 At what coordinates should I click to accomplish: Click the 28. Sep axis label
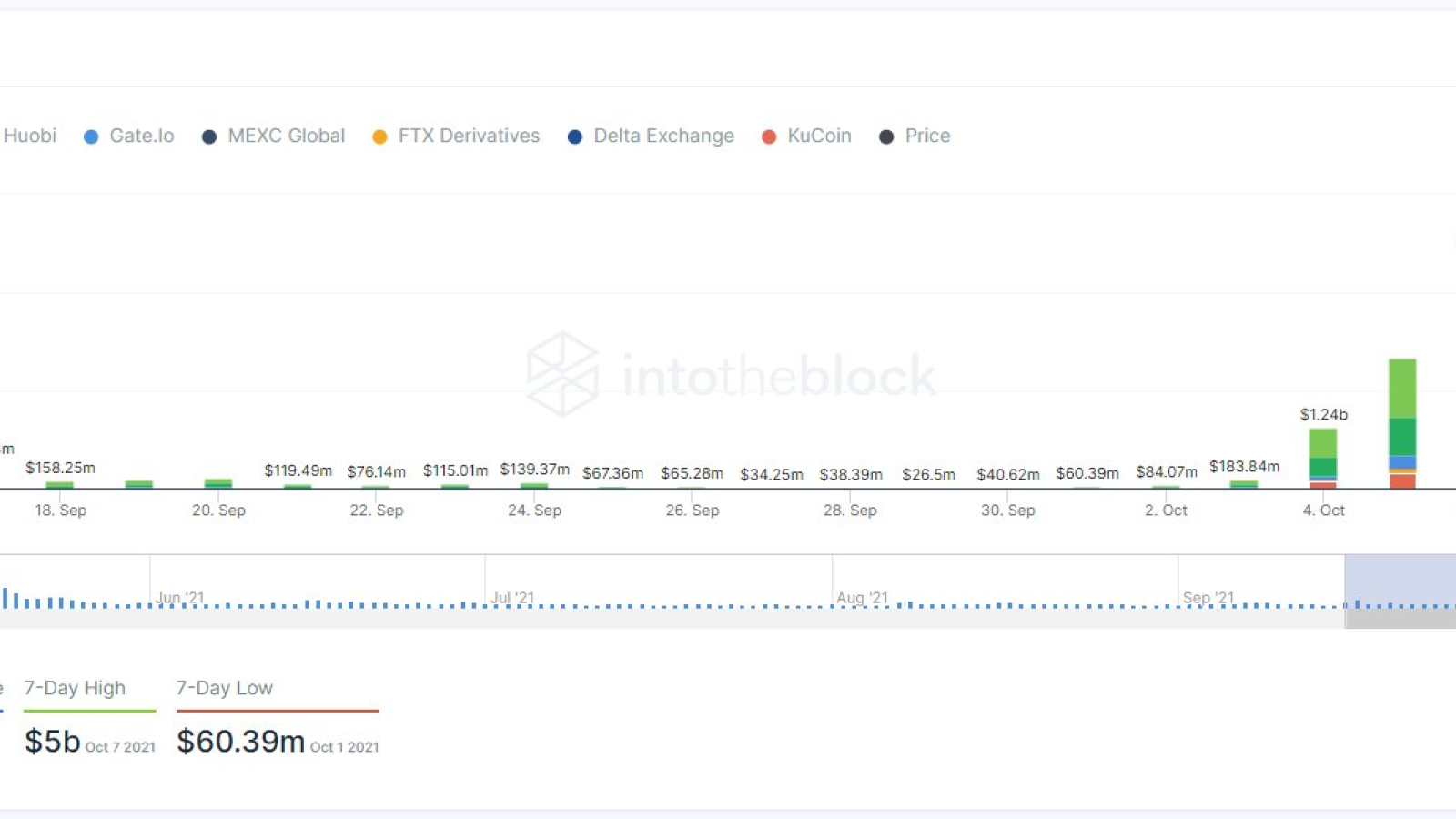pyautogui.click(x=850, y=511)
